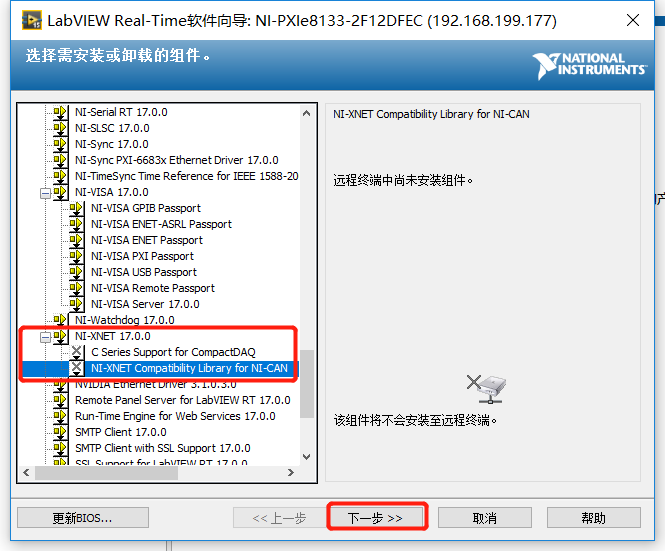The height and width of the screenshot is (551, 665).
Task: Click the 下一步 >> next button
Action: (x=377, y=517)
